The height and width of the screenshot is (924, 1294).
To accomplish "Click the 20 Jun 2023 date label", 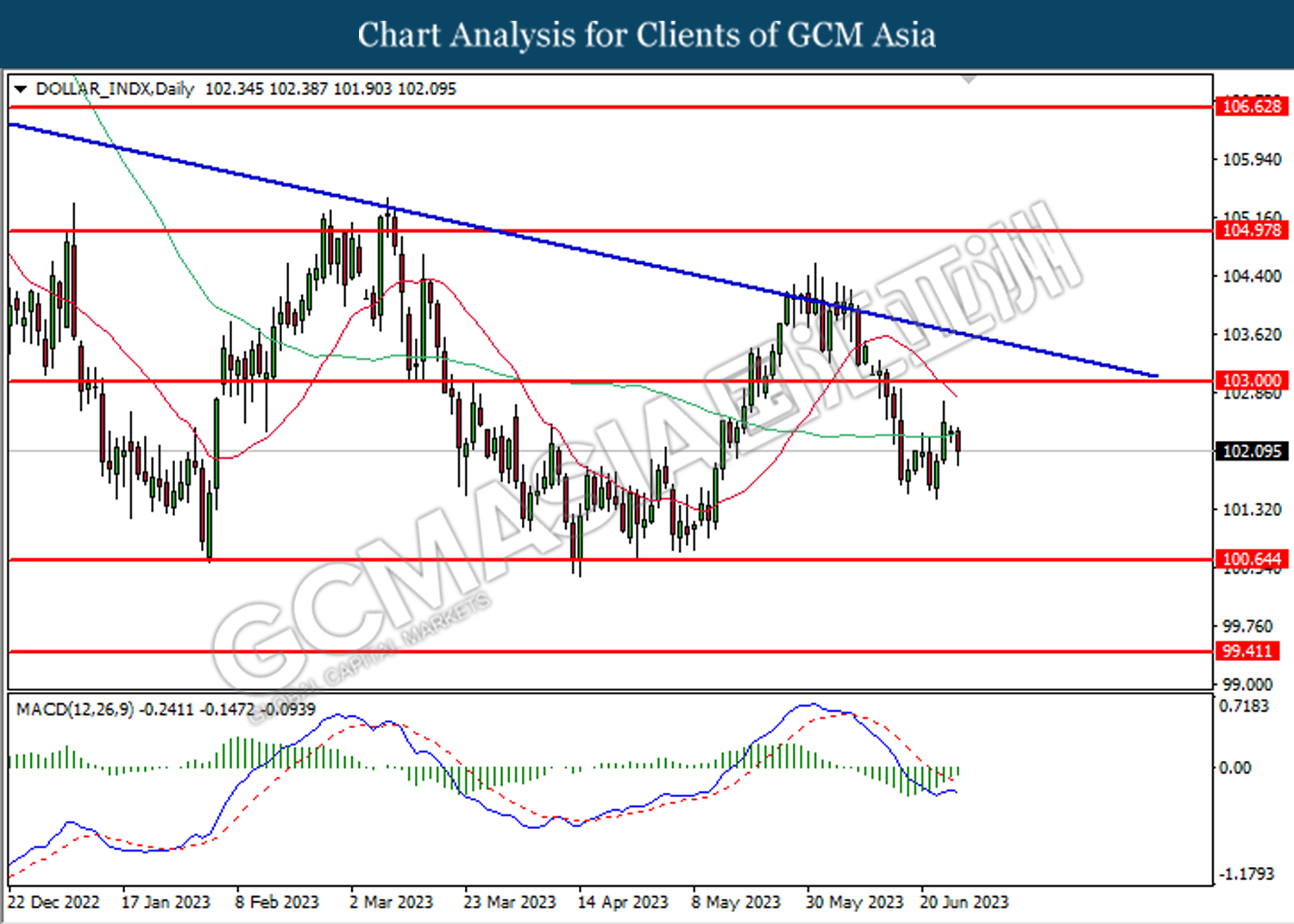I will point(964,902).
